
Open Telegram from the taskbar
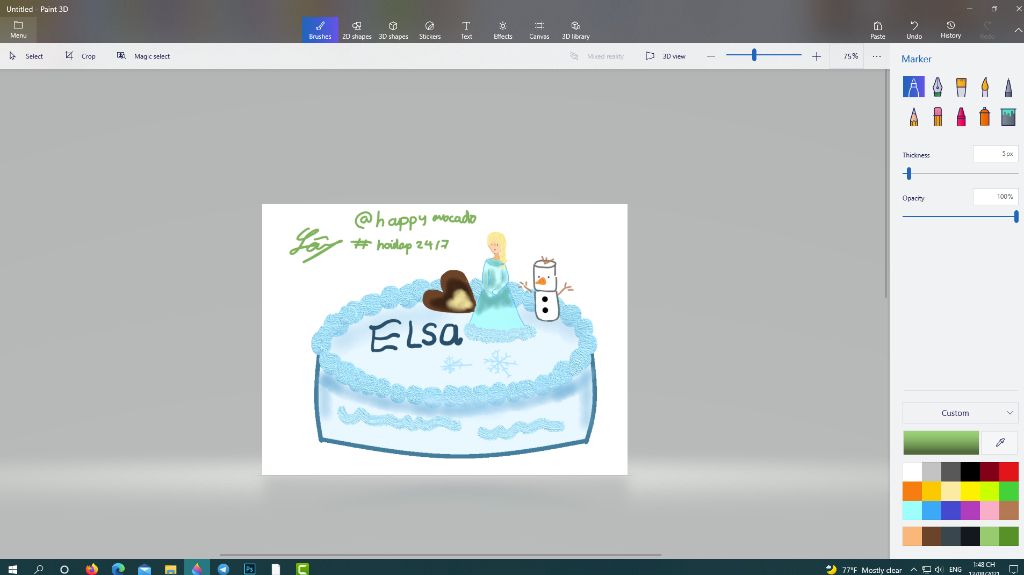point(223,568)
